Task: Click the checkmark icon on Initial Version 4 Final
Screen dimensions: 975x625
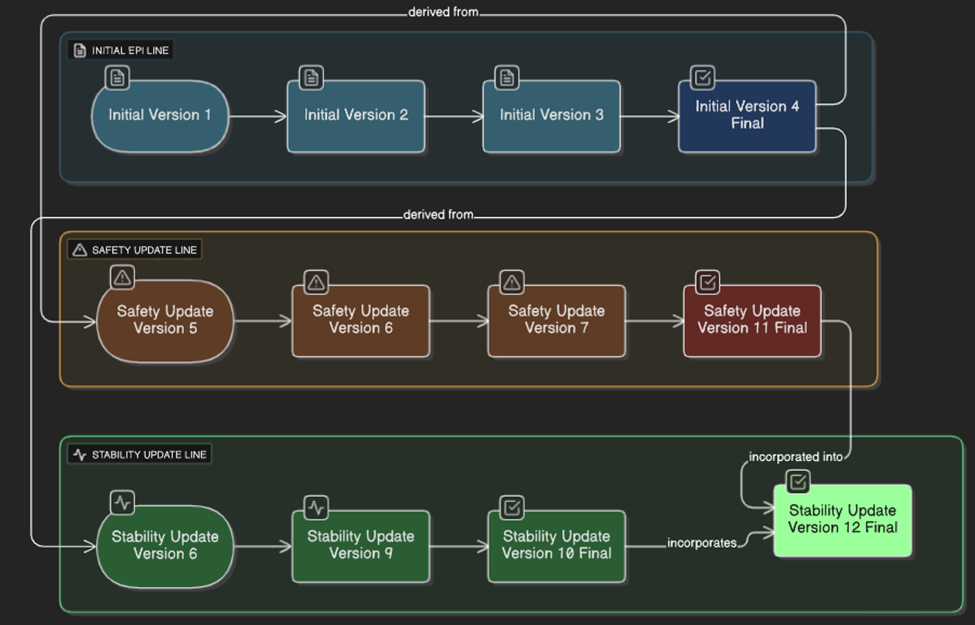Action: pyautogui.click(x=702, y=78)
